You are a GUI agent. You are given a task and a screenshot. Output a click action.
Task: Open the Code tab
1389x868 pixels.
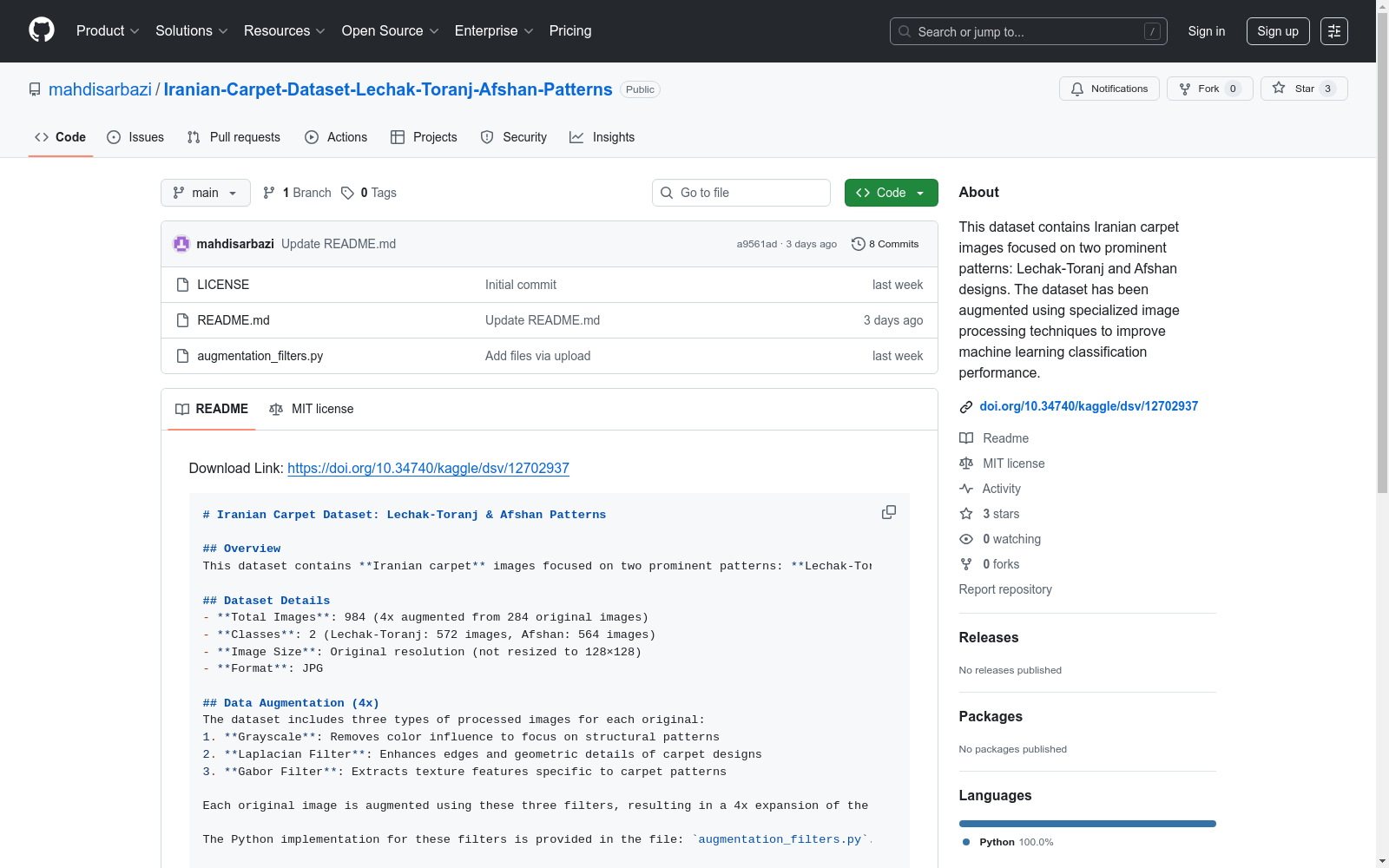pyautogui.click(x=61, y=137)
